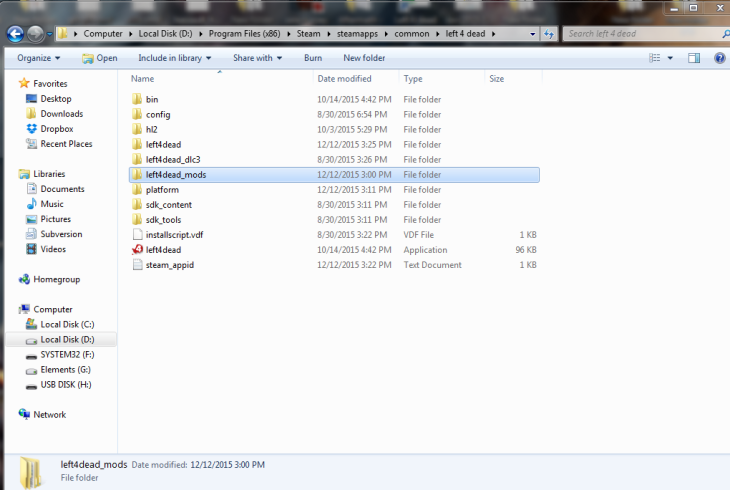Select the steam_appid text document icon
This screenshot has width=730, height=490.
coord(137,265)
